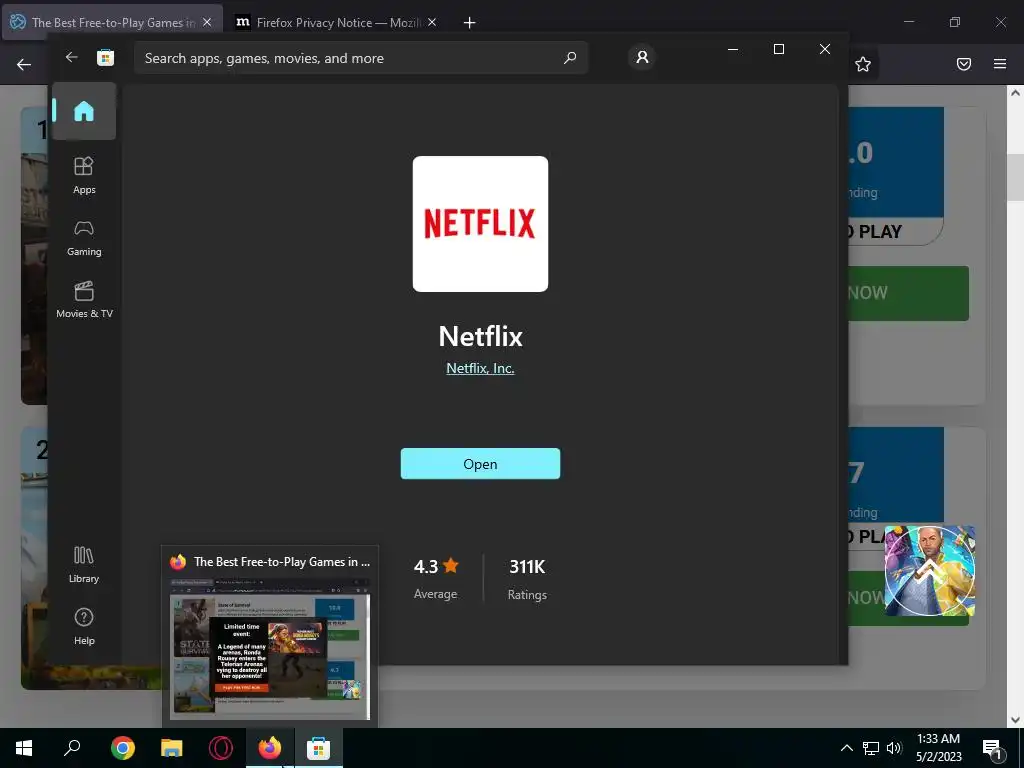Open the Firefox hamburger menu
This screenshot has height=768, width=1024.
(1000, 64)
